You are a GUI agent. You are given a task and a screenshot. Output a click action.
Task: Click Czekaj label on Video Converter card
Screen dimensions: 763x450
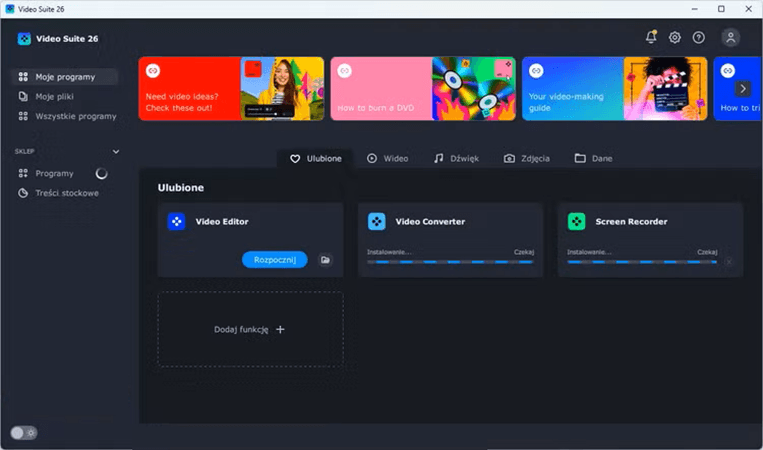click(x=524, y=252)
